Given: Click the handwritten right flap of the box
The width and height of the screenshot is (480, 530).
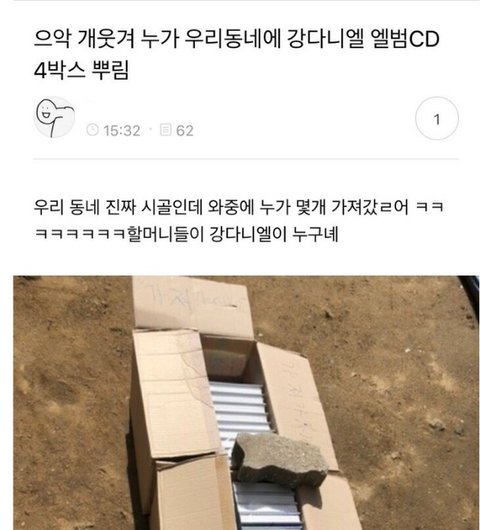Looking at the screenshot, I should coord(296,404).
